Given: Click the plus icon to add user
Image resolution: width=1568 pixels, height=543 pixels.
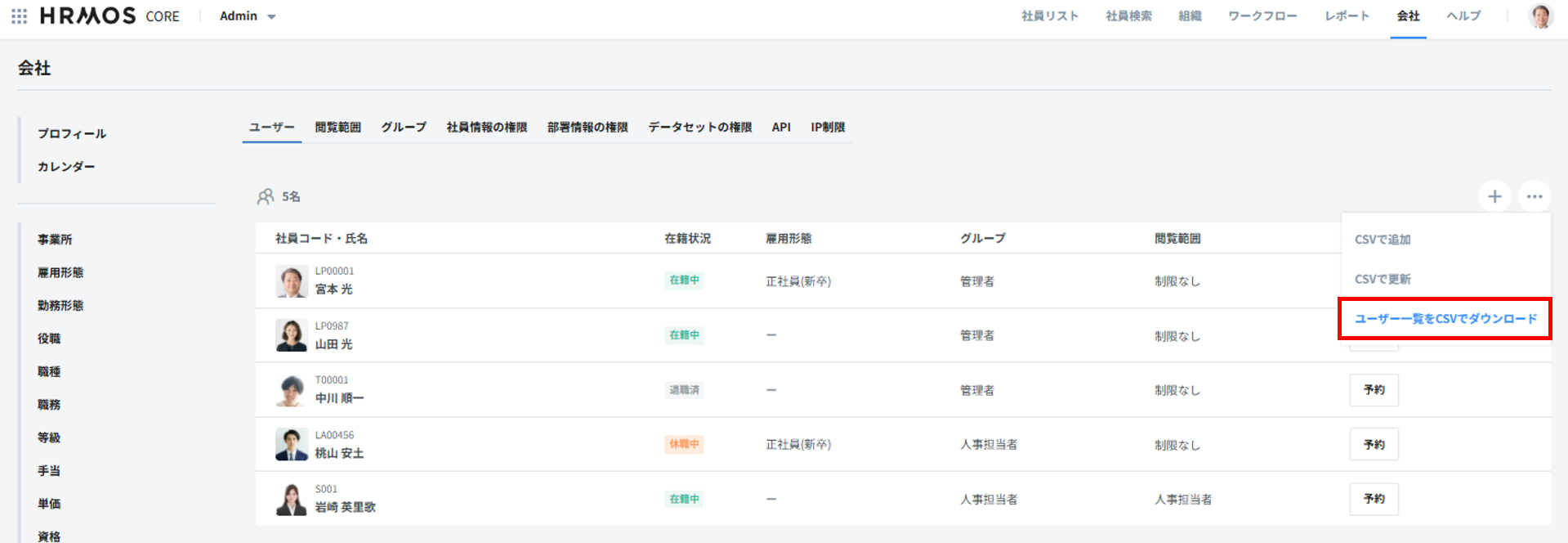Looking at the screenshot, I should tap(1494, 196).
